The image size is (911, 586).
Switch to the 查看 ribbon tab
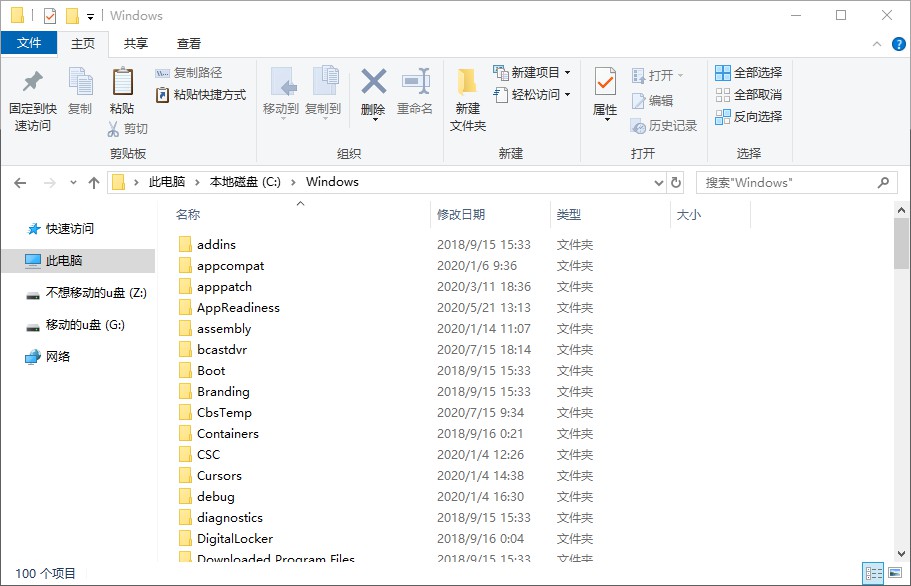[189, 44]
